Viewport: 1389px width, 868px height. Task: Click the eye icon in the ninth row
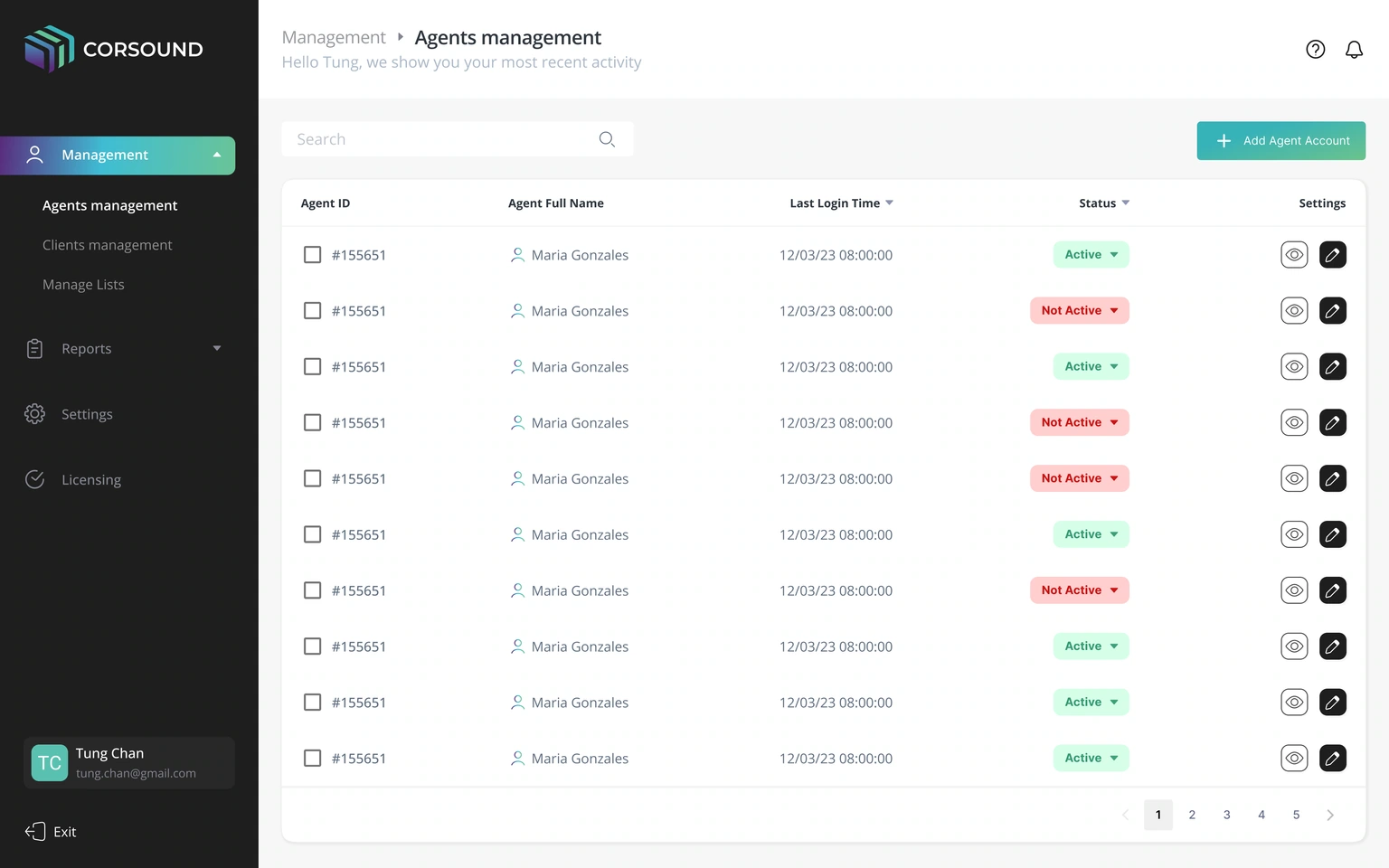point(1295,703)
